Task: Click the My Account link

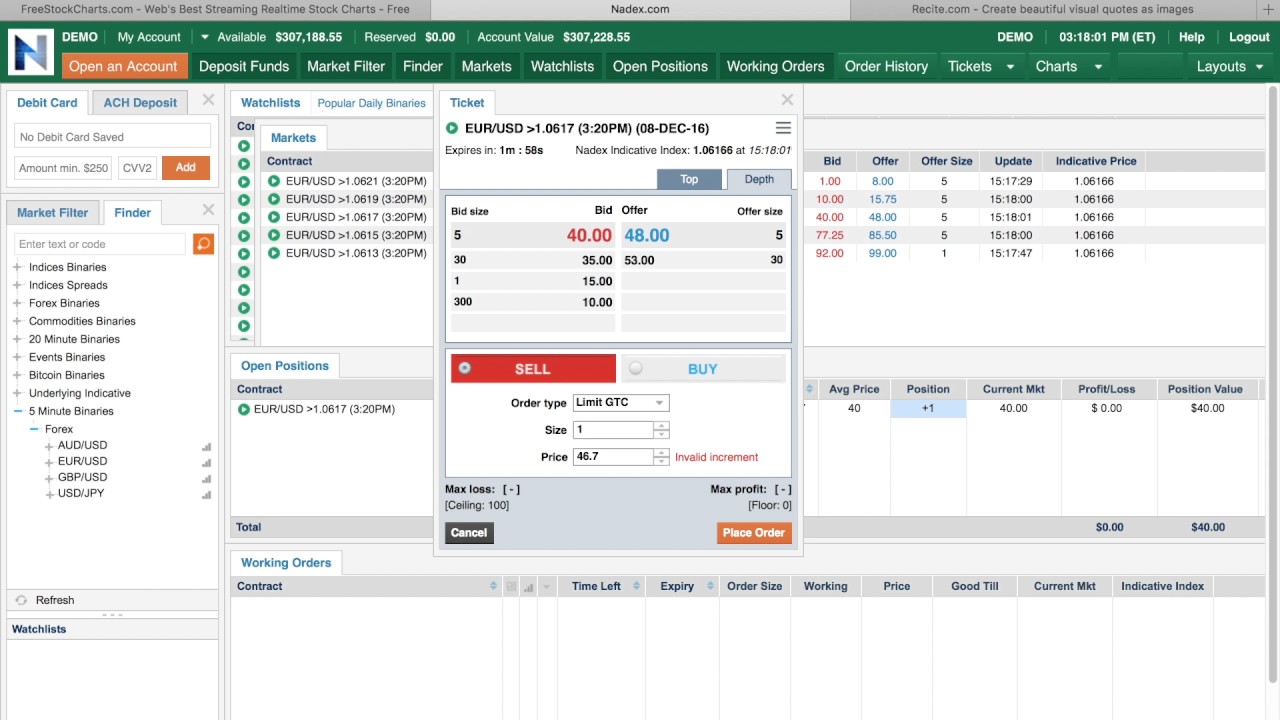Action: pos(149,37)
